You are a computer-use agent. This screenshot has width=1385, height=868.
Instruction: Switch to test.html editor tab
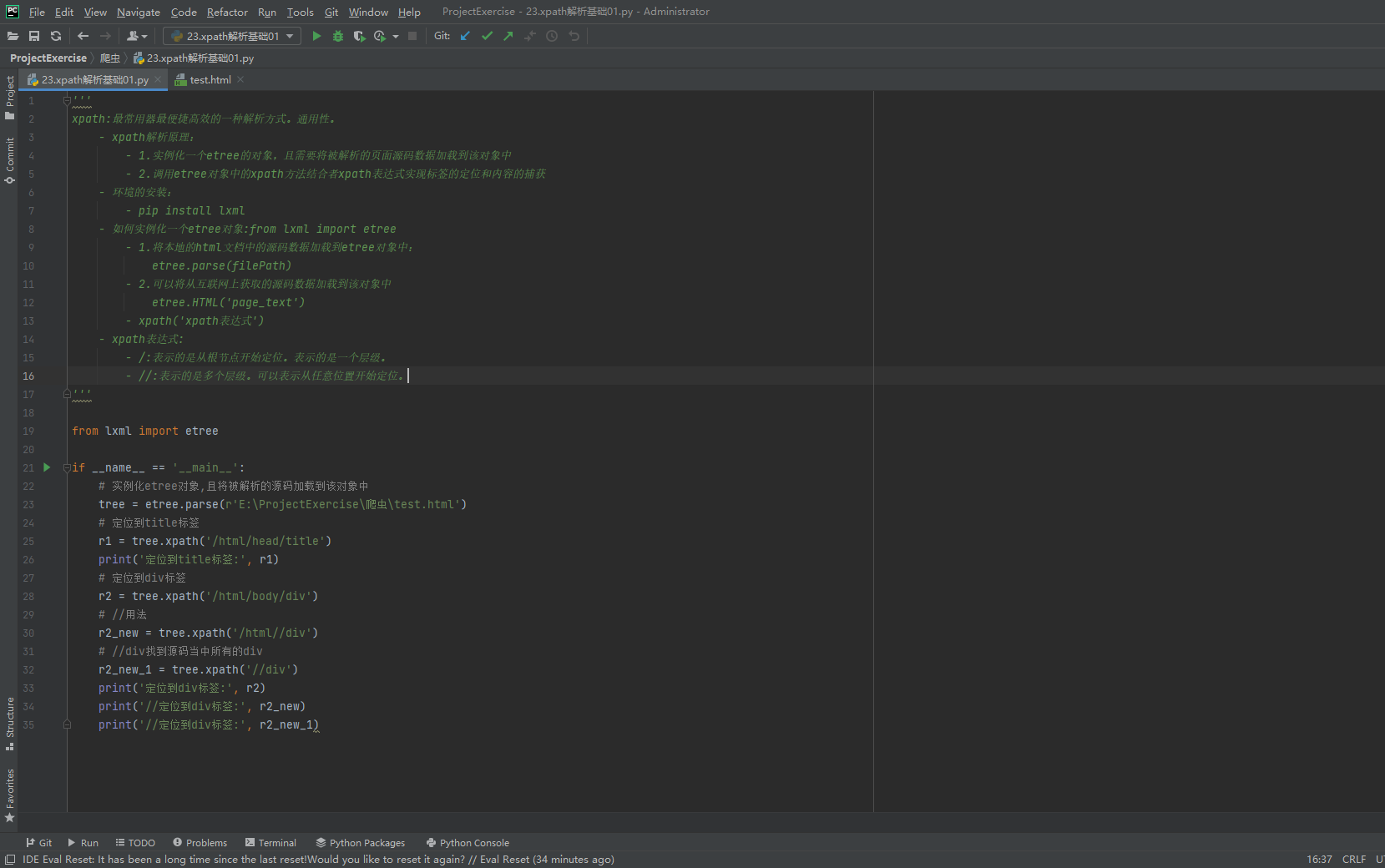[x=210, y=80]
